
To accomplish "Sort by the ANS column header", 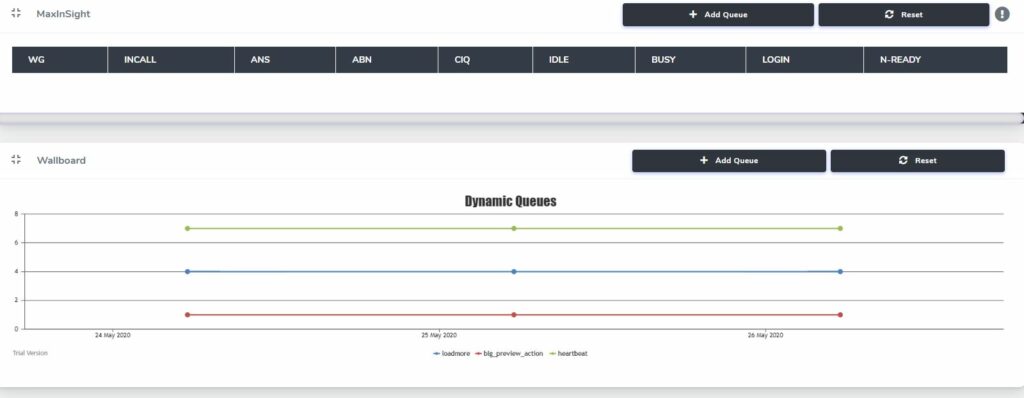I will (285, 59).
